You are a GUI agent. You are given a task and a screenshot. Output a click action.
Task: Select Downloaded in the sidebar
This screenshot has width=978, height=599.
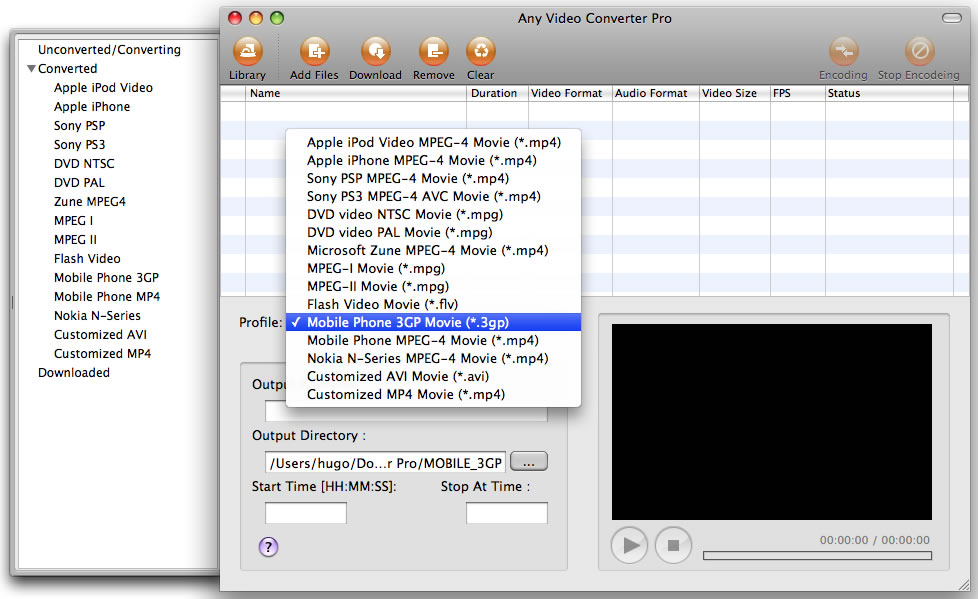tap(74, 373)
